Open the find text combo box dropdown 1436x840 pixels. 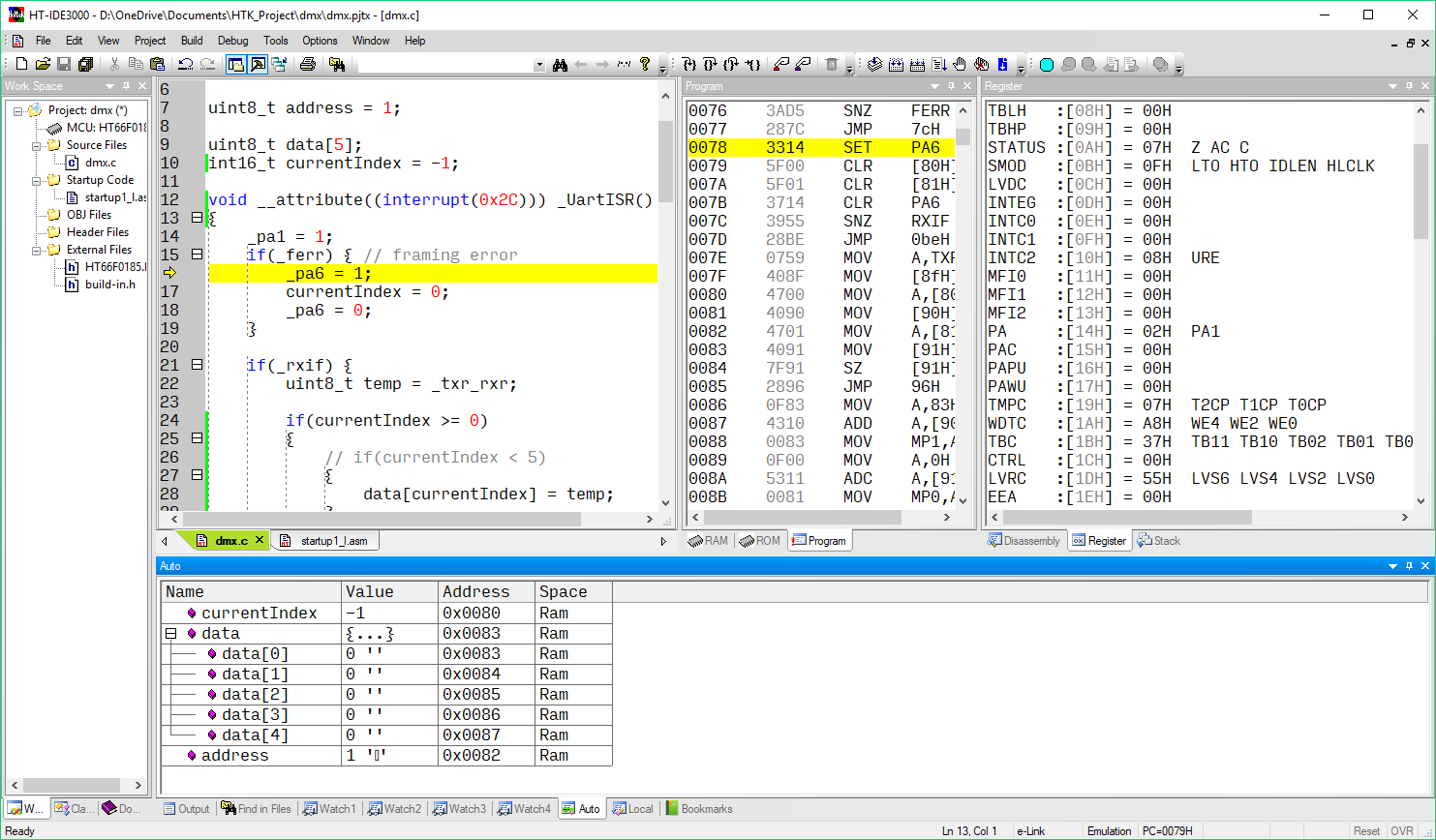coord(539,65)
